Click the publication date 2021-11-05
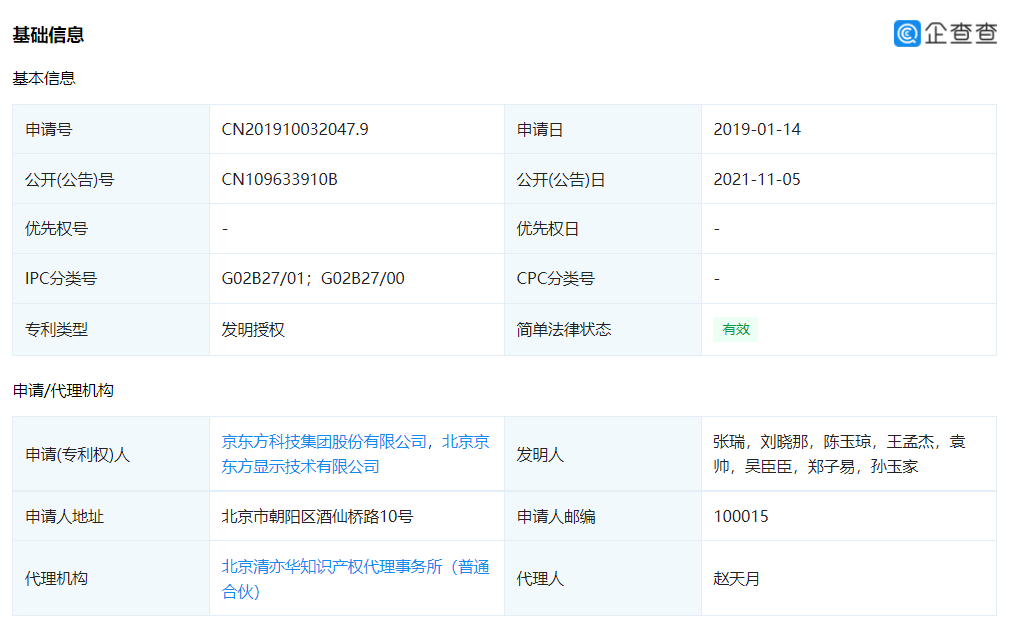The height and width of the screenshot is (636, 1011). [756, 178]
